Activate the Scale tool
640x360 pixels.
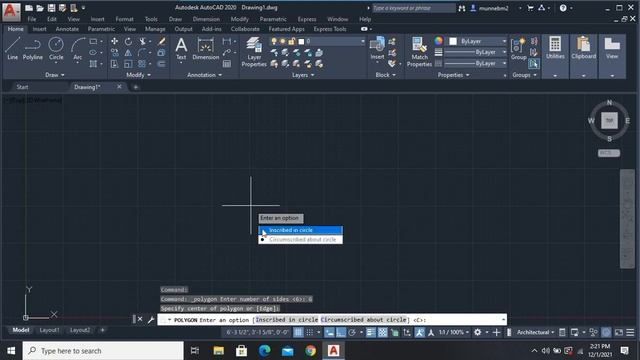pos(128,64)
